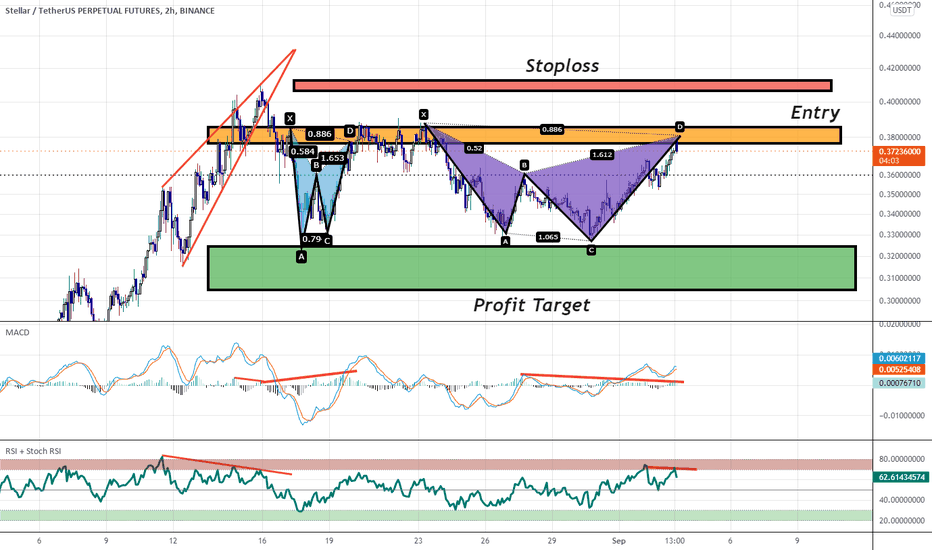Click the USDT currency button

(x=902, y=10)
